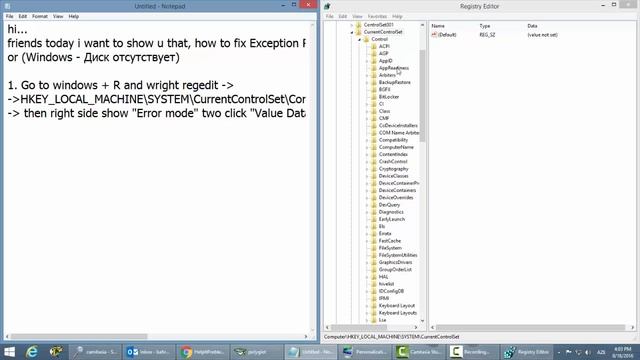Screen dimensions: 640x360
Task: Click the taskbar clock
Action: click(x=622, y=352)
